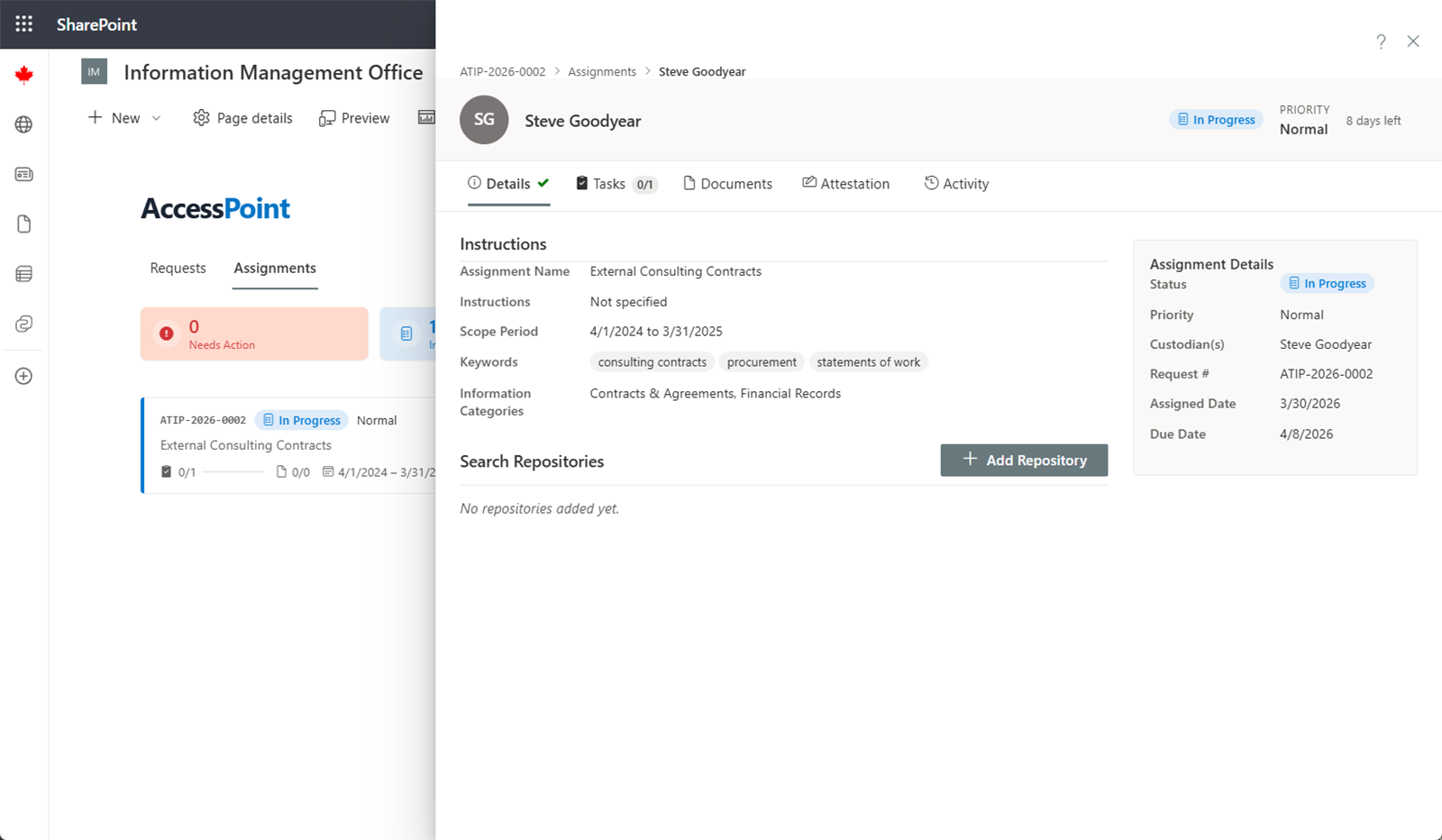Open the file icon in left rail
Screen dimensions: 1442x840
[24, 224]
